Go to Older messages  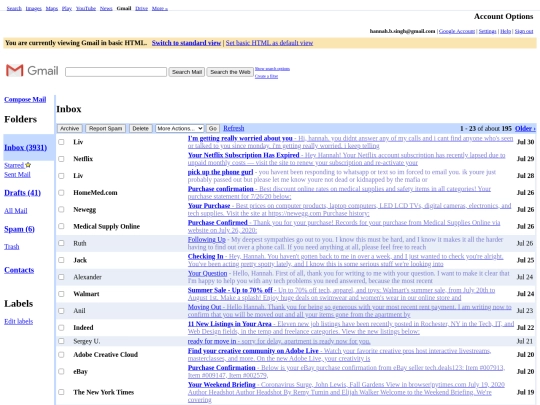tap(525, 128)
